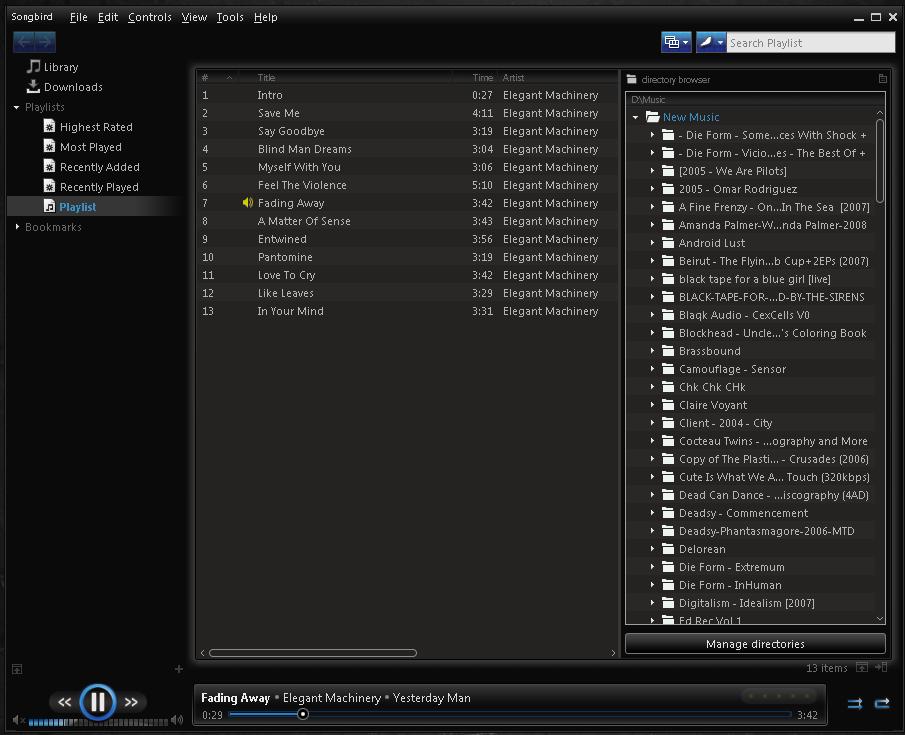Viewport: 905px width, 735px height.
Task: Toggle the rightmost pane icon below directory browser
Action: (881, 667)
